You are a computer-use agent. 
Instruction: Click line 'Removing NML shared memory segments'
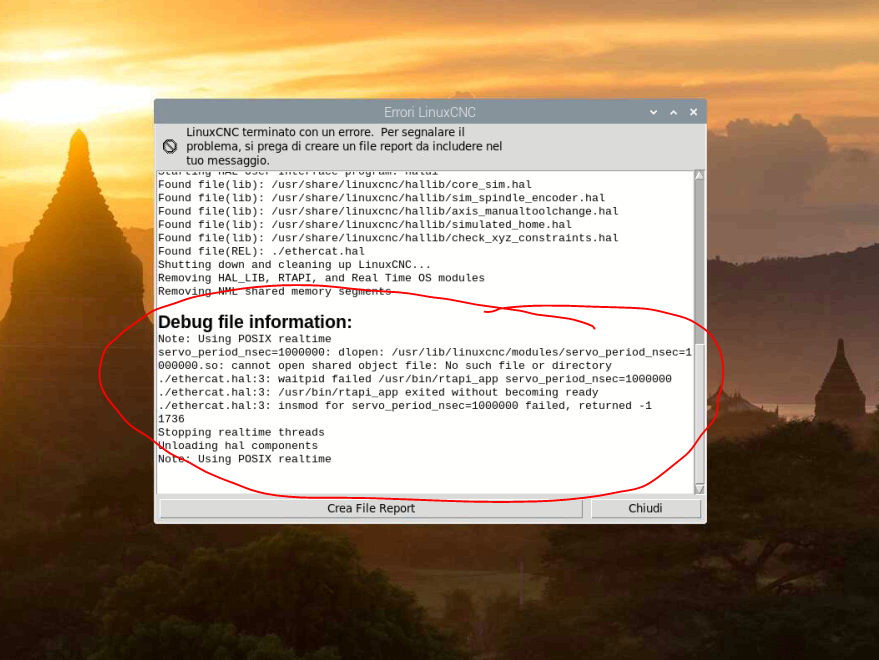pos(275,292)
